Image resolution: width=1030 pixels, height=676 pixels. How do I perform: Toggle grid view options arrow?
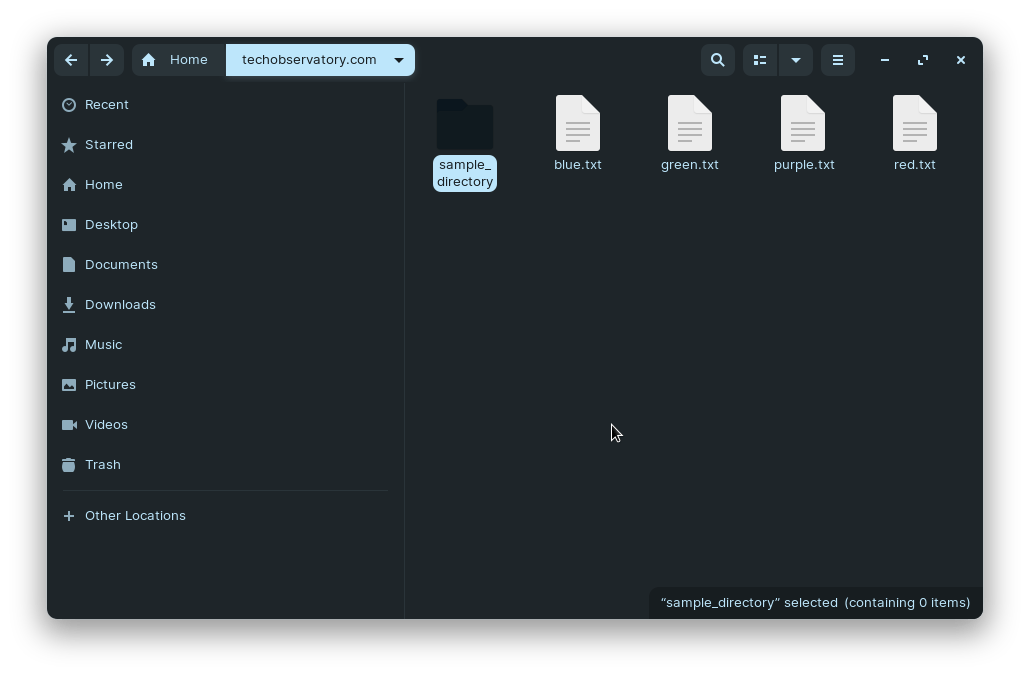[796, 60]
